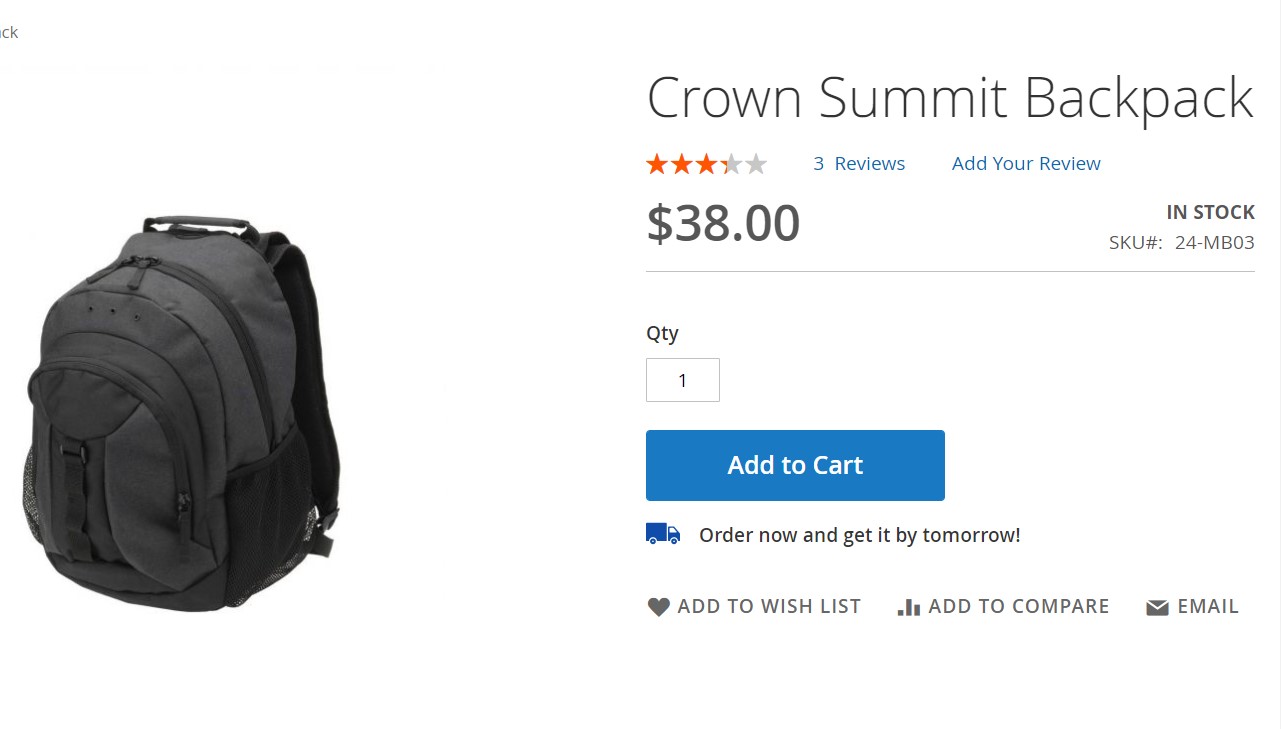Click the first orange rating star
This screenshot has height=729, width=1281.
pyautogui.click(x=657, y=164)
